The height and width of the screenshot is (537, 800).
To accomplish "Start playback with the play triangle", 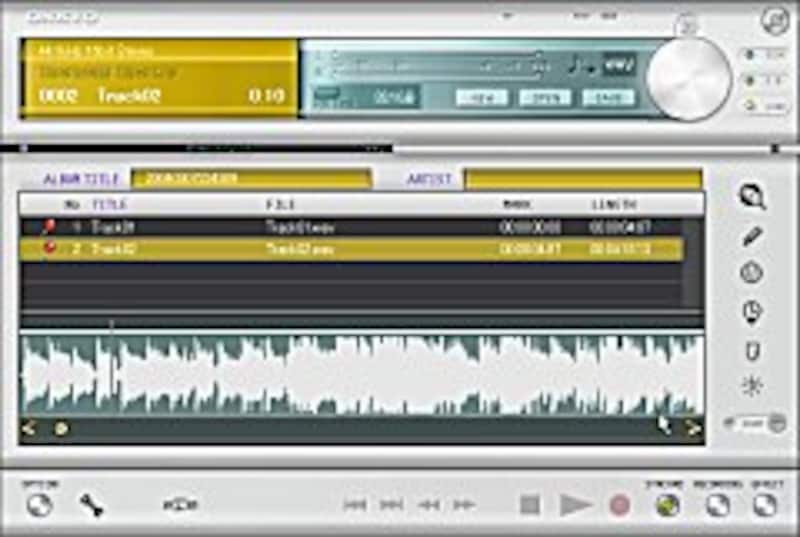I will tap(575, 505).
